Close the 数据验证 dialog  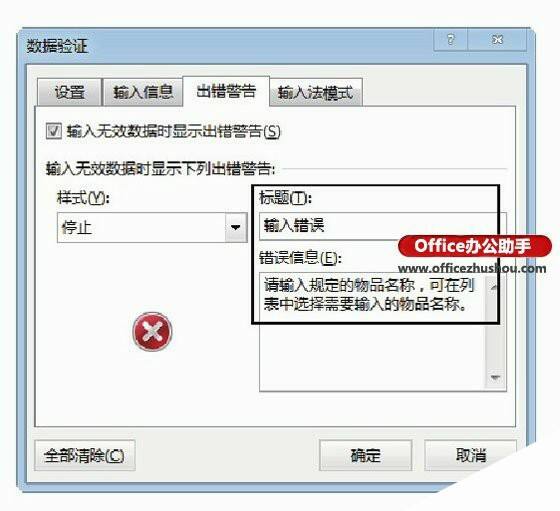(497, 39)
